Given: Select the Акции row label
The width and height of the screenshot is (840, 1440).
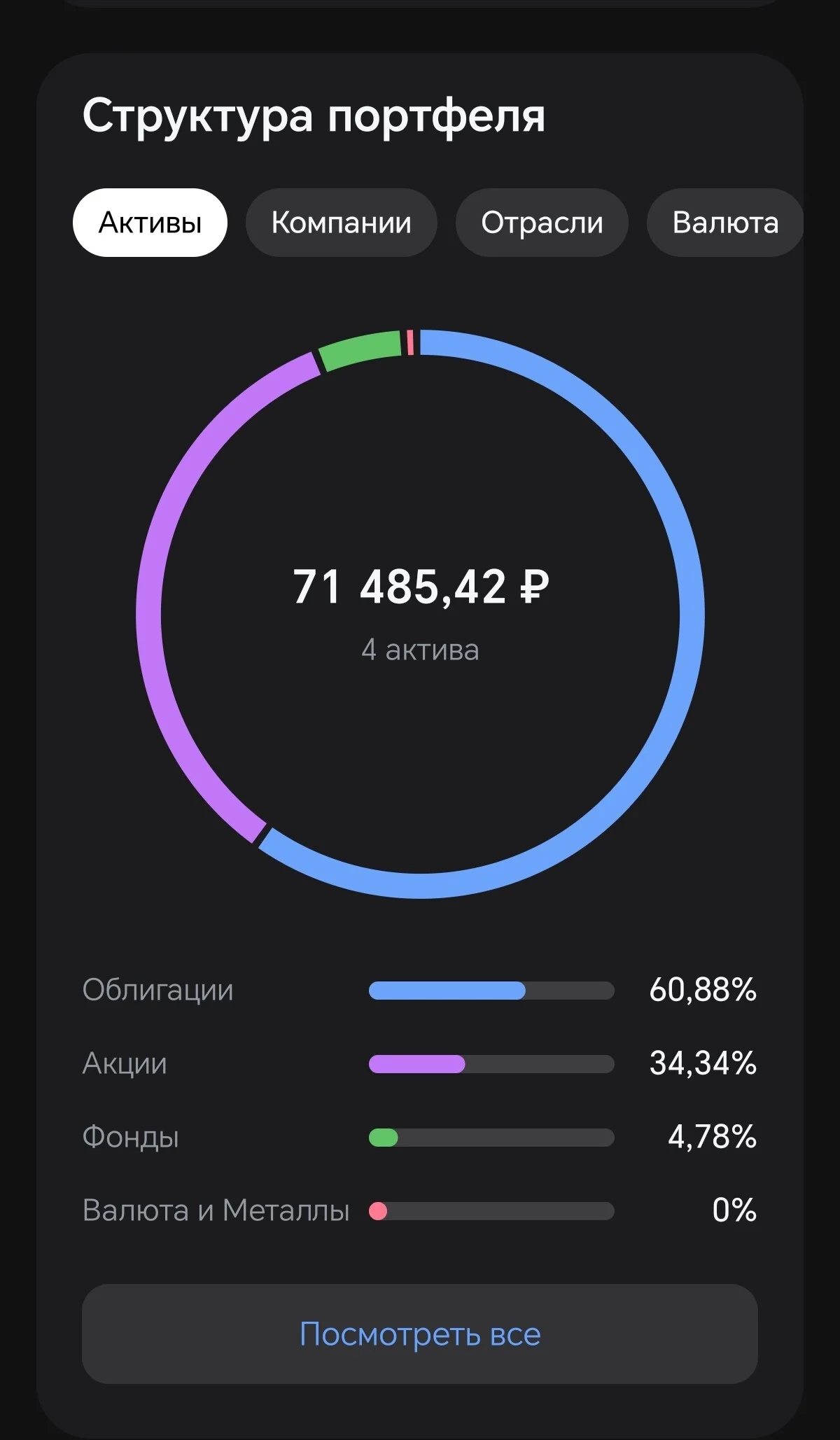Looking at the screenshot, I should [125, 1063].
